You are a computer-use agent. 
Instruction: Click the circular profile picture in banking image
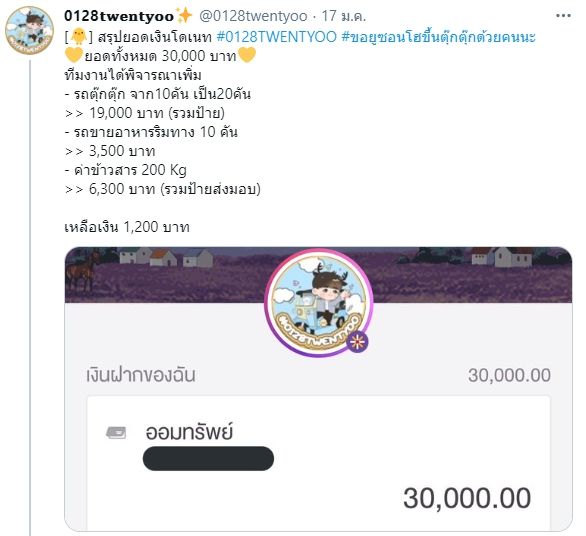pyautogui.click(x=318, y=303)
